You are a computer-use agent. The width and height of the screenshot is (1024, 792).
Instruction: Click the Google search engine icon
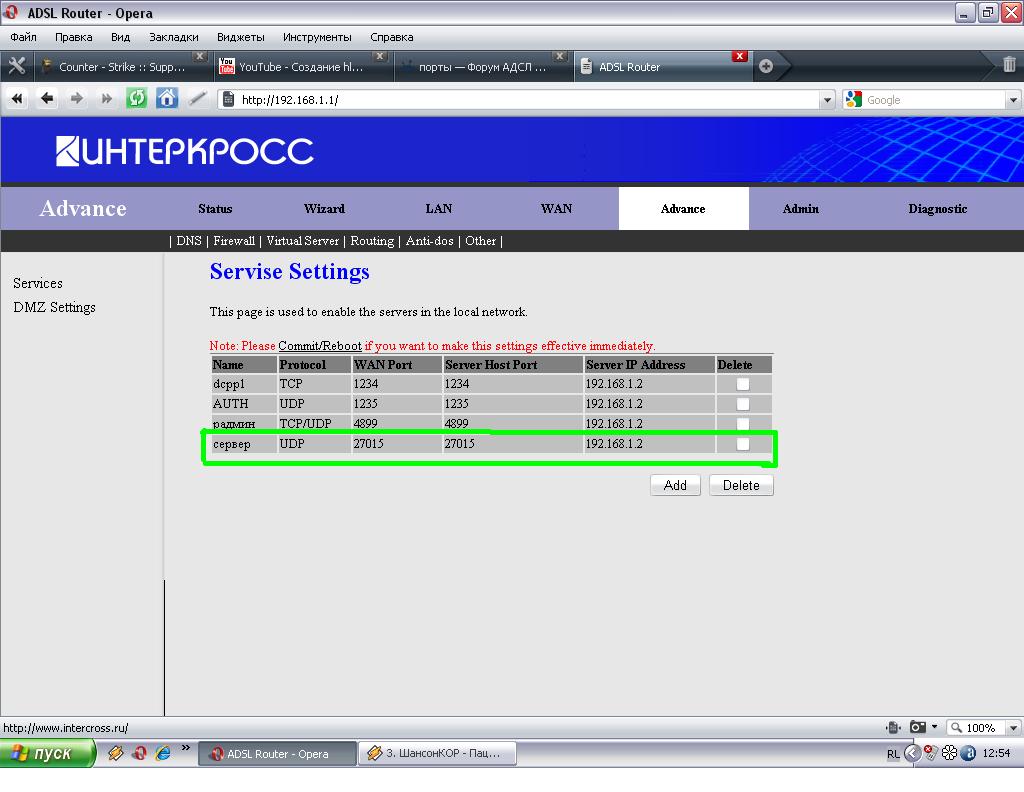coord(853,99)
